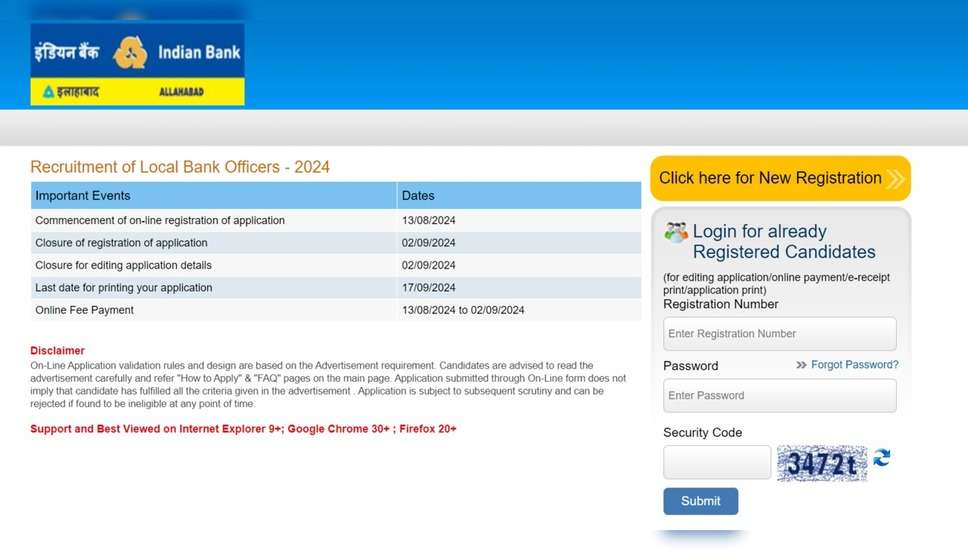The width and height of the screenshot is (968, 550).
Task: Click the registered candidates people icon
Action: coord(676,233)
